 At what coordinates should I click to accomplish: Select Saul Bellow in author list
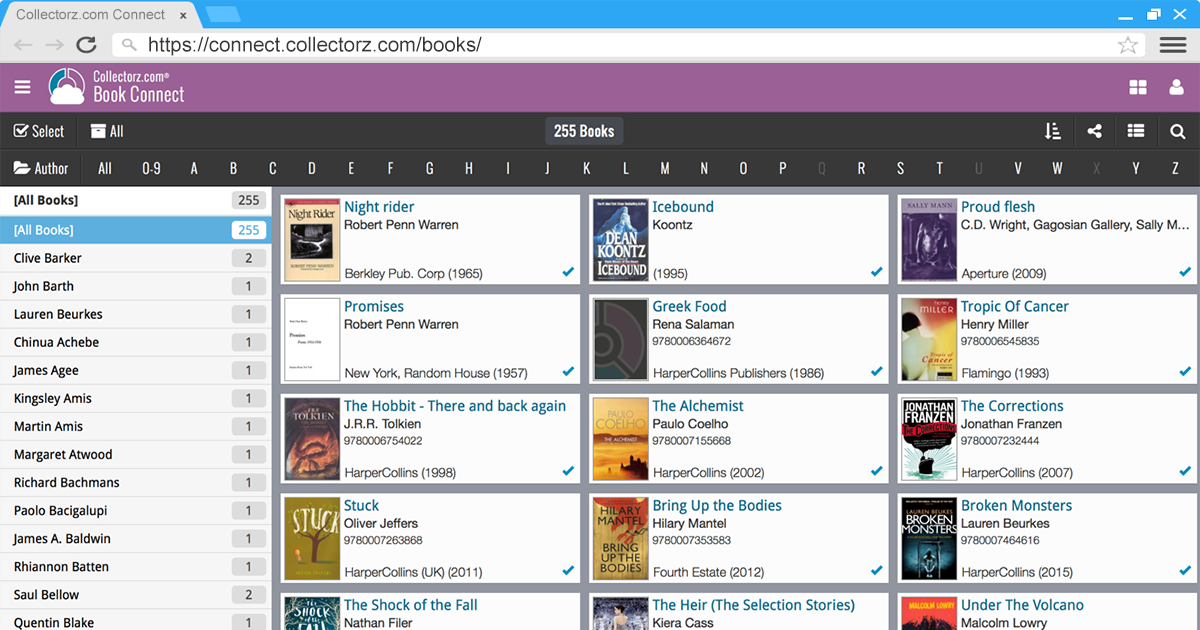click(135, 594)
